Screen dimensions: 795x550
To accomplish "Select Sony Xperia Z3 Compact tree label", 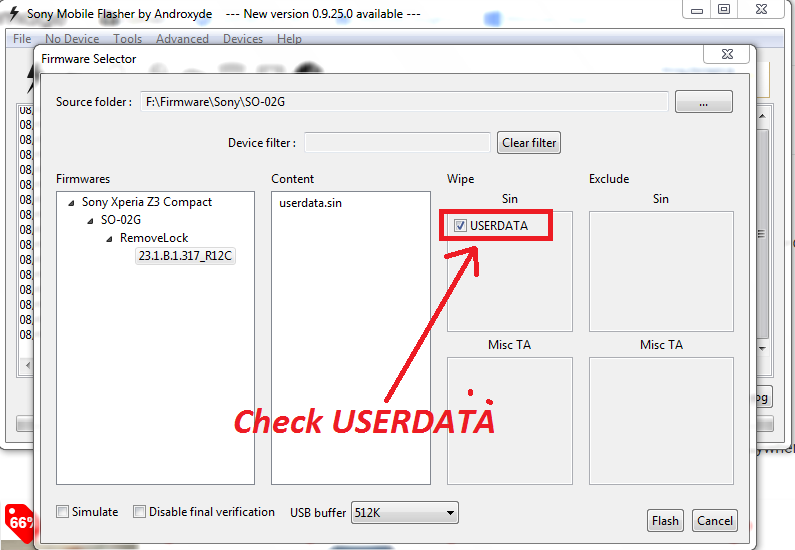I will 147,202.
